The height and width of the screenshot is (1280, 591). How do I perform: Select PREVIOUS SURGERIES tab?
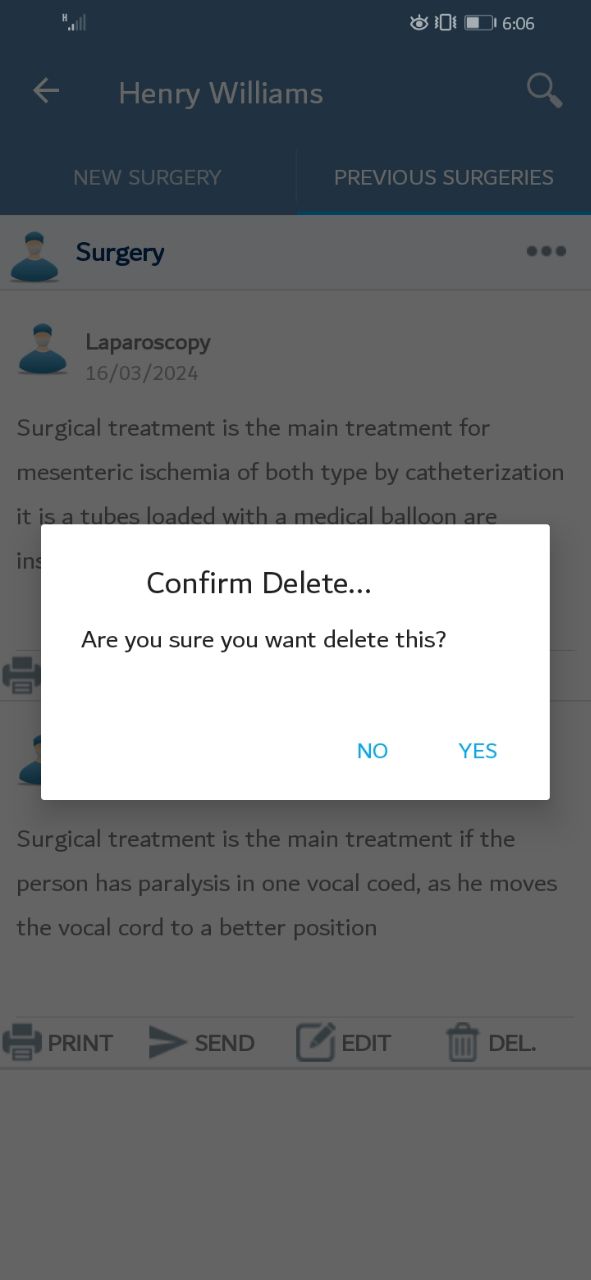pyautogui.click(x=443, y=178)
